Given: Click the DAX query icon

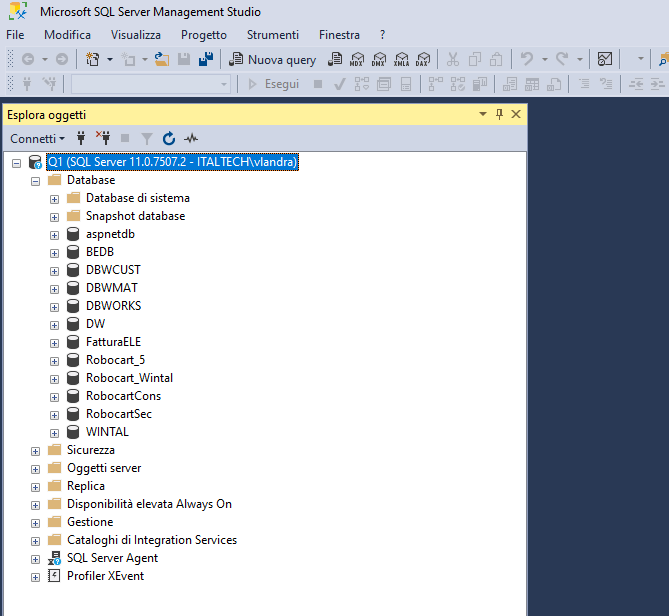Looking at the screenshot, I should click(x=423, y=59).
